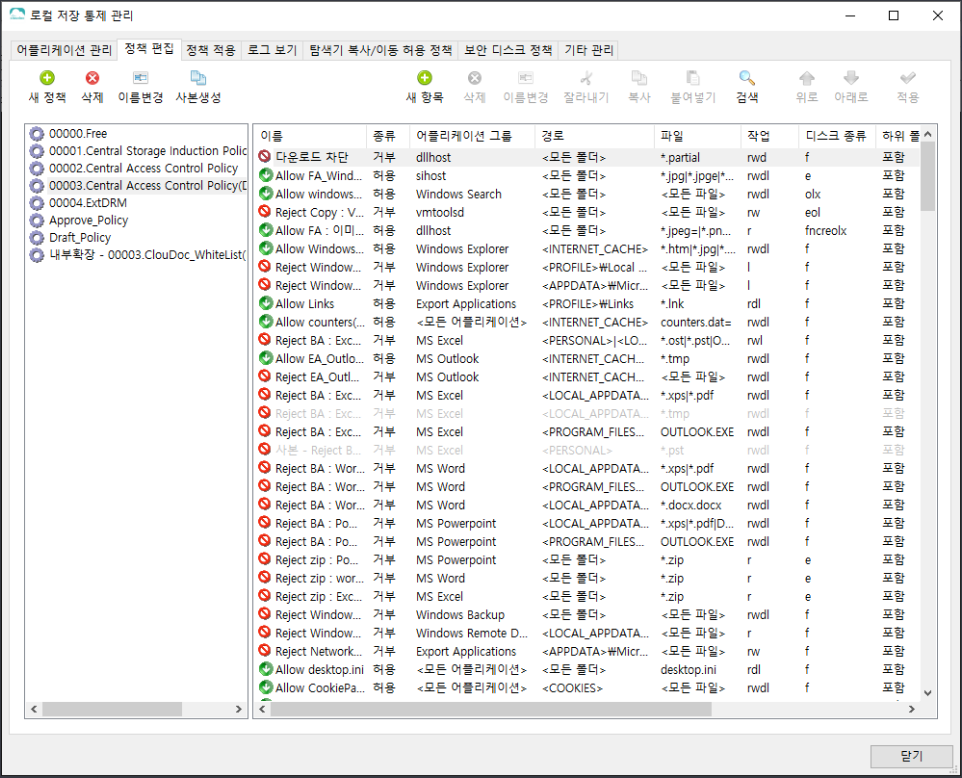Click the green allow icon of Allow Links row
The height and width of the screenshot is (778, 962).
pos(265,303)
